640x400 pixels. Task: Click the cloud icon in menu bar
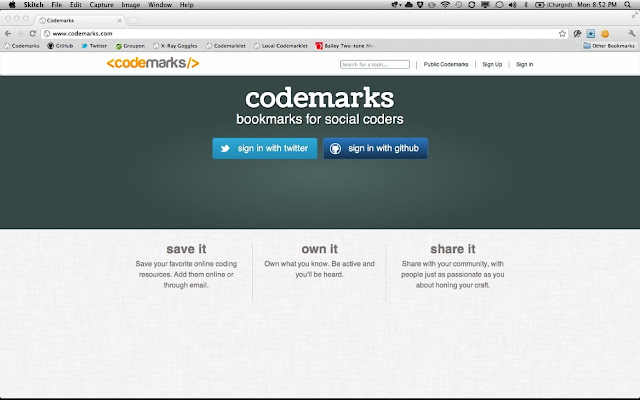tap(409, 5)
